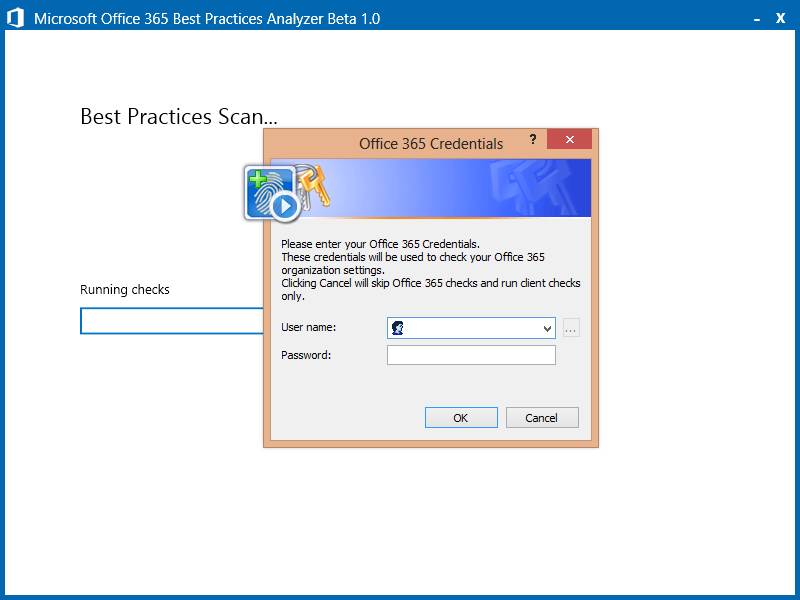Minimize the Best Practices Analyzer window
800x600 pixels.
tap(757, 19)
